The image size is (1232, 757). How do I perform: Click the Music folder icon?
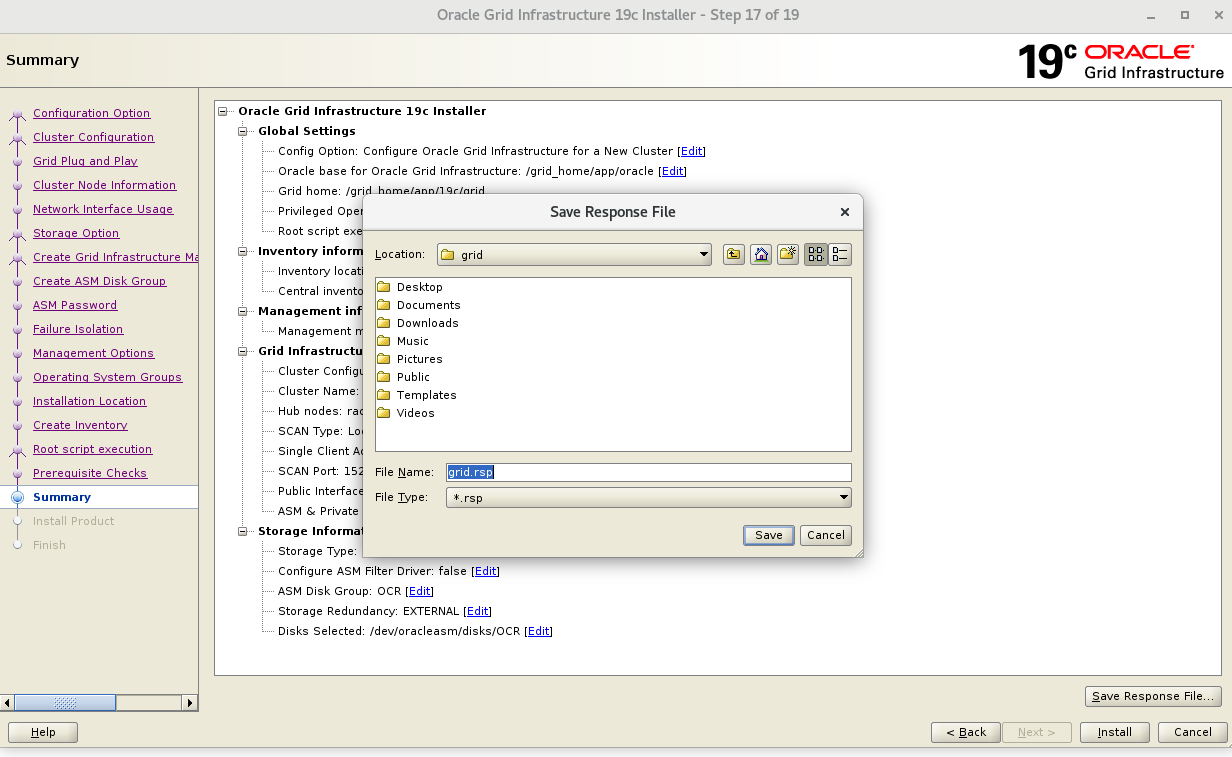pos(383,341)
